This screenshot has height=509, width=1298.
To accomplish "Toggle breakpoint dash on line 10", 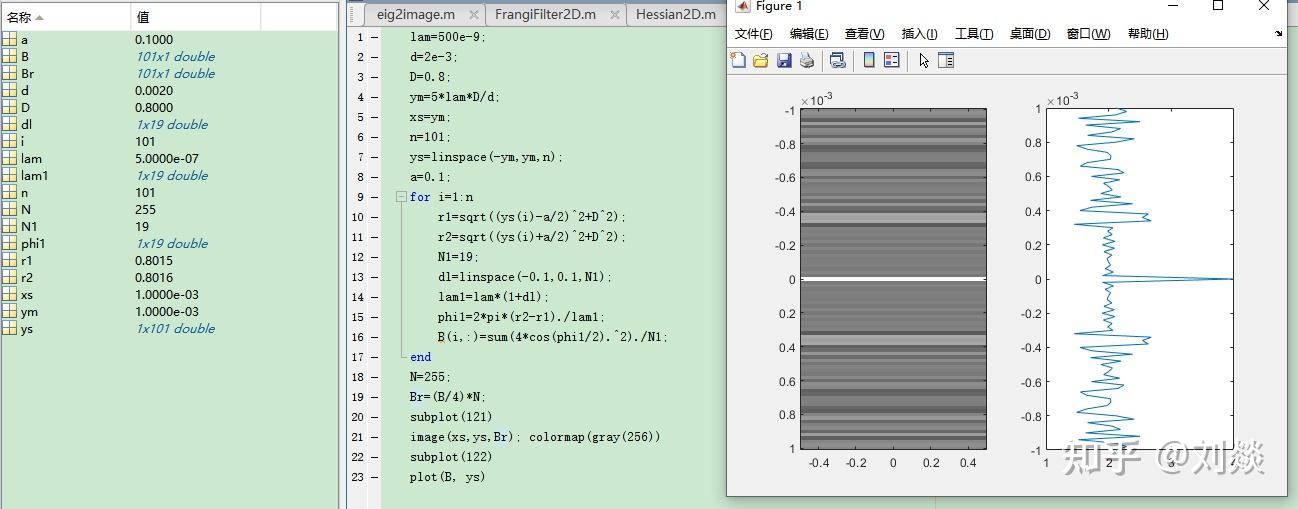I will [x=374, y=217].
